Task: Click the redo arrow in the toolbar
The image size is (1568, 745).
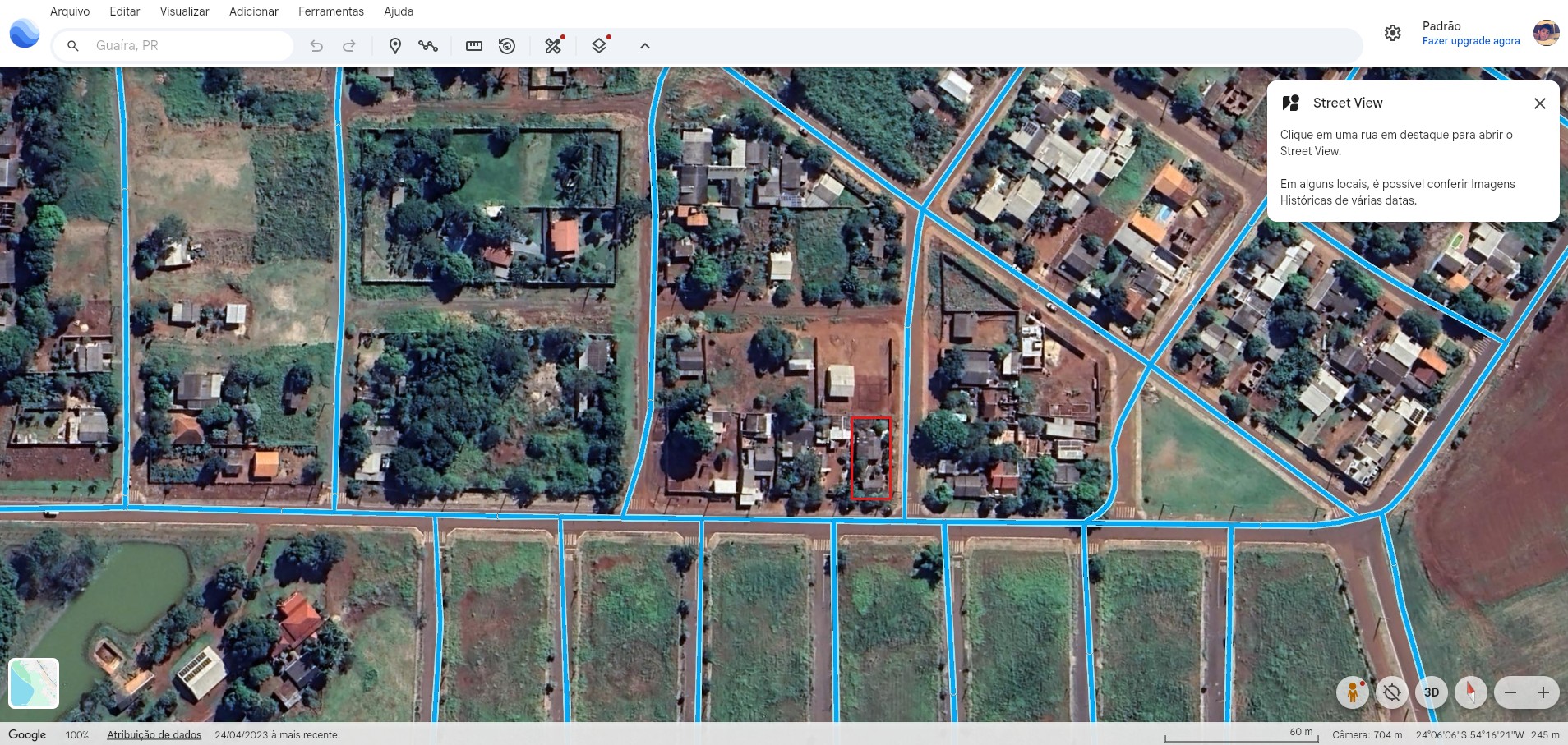Action: point(349,46)
